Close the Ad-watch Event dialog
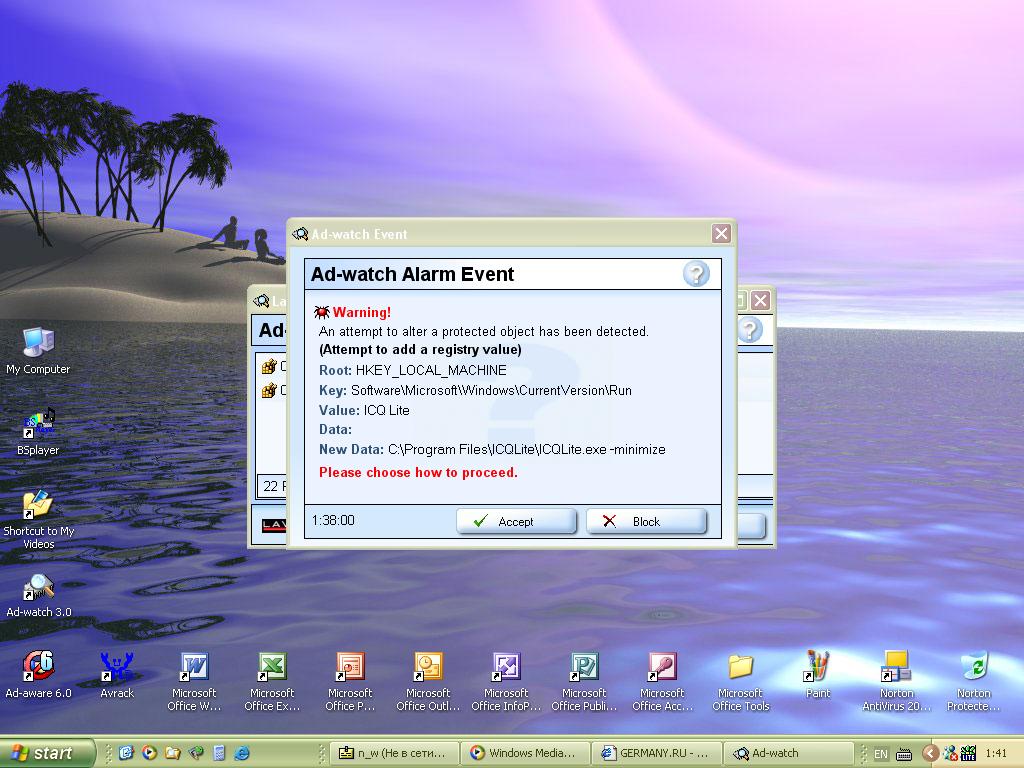The height and width of the screenshot is (768, 1024). coord(721,234)
